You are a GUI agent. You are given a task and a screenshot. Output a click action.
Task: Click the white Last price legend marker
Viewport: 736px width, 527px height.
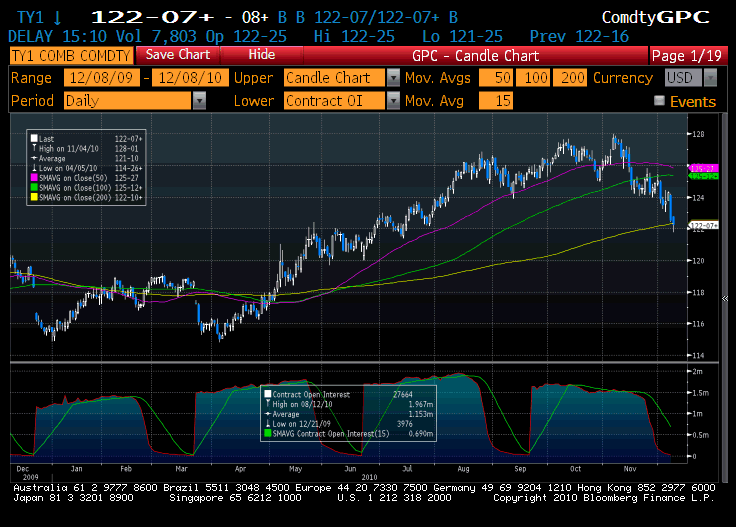[x=34, y=138]
